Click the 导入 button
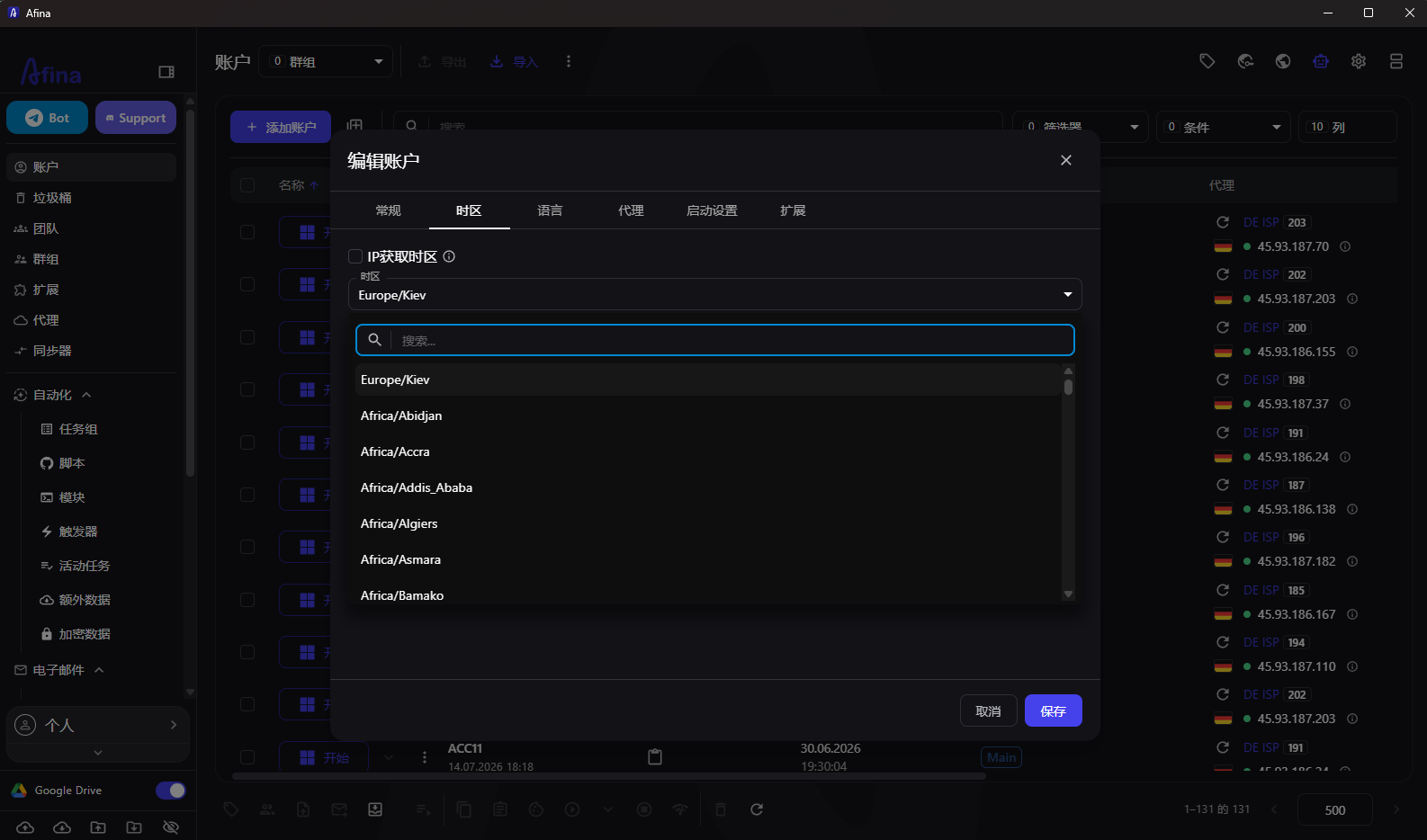 pos(514,61)
